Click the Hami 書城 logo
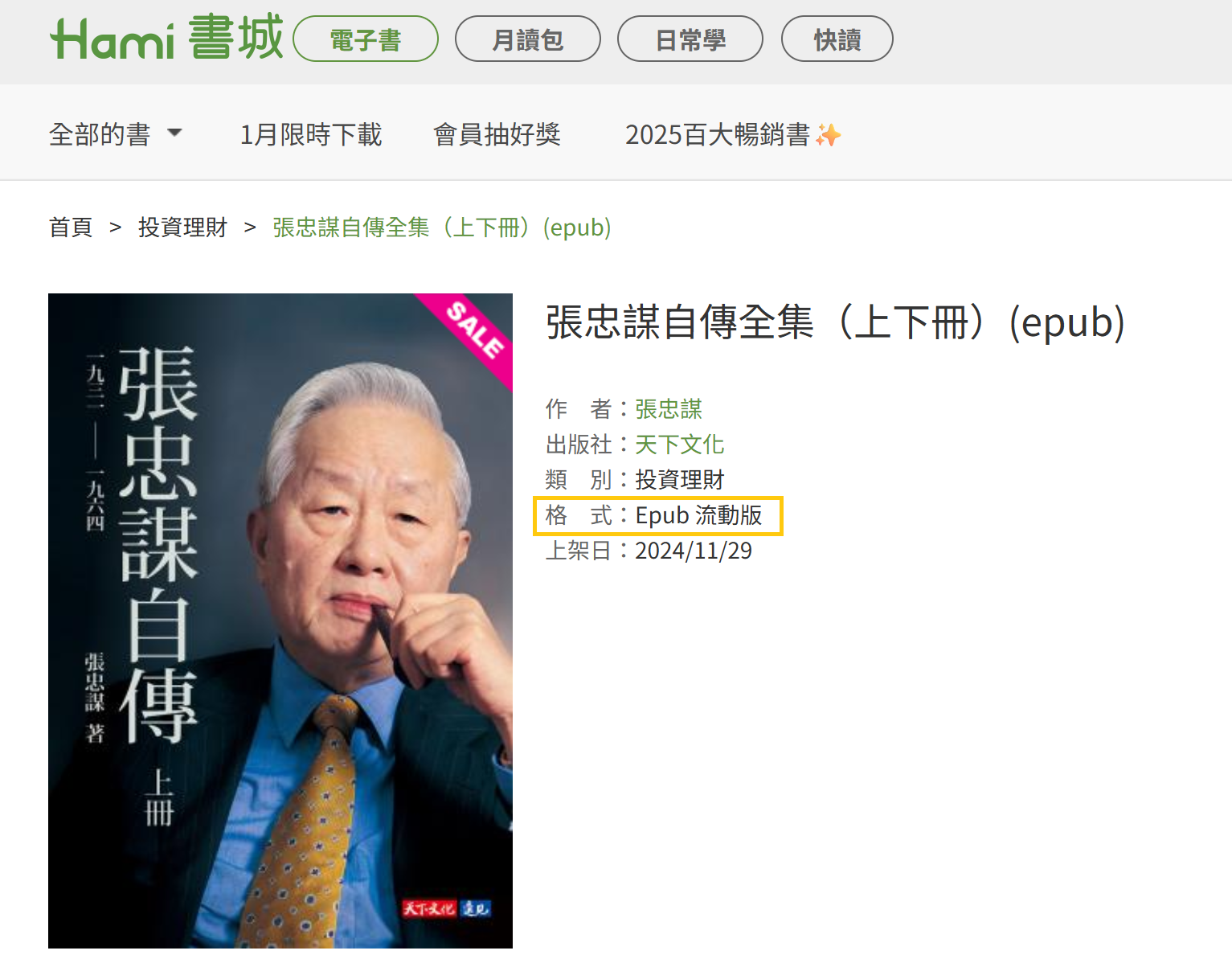1232x967 pixels. tap(166, 38)
